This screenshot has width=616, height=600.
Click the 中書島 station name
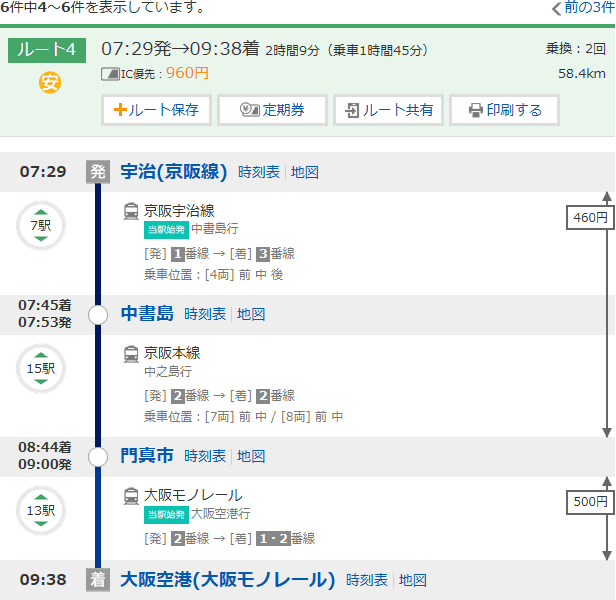[147, 314]
